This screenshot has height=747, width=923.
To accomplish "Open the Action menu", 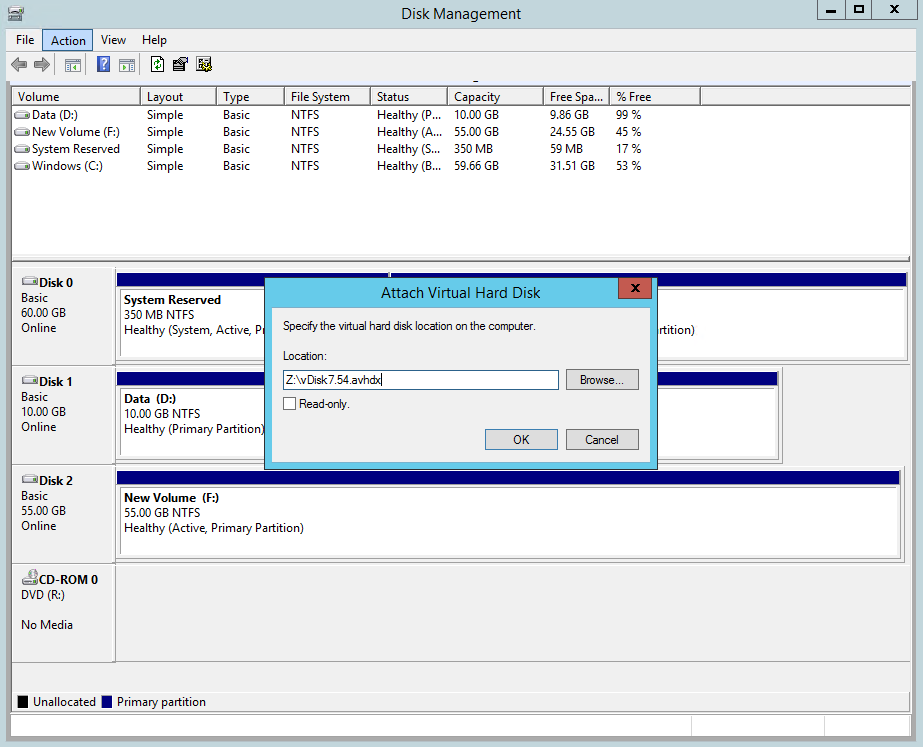I will pos(68,40).
